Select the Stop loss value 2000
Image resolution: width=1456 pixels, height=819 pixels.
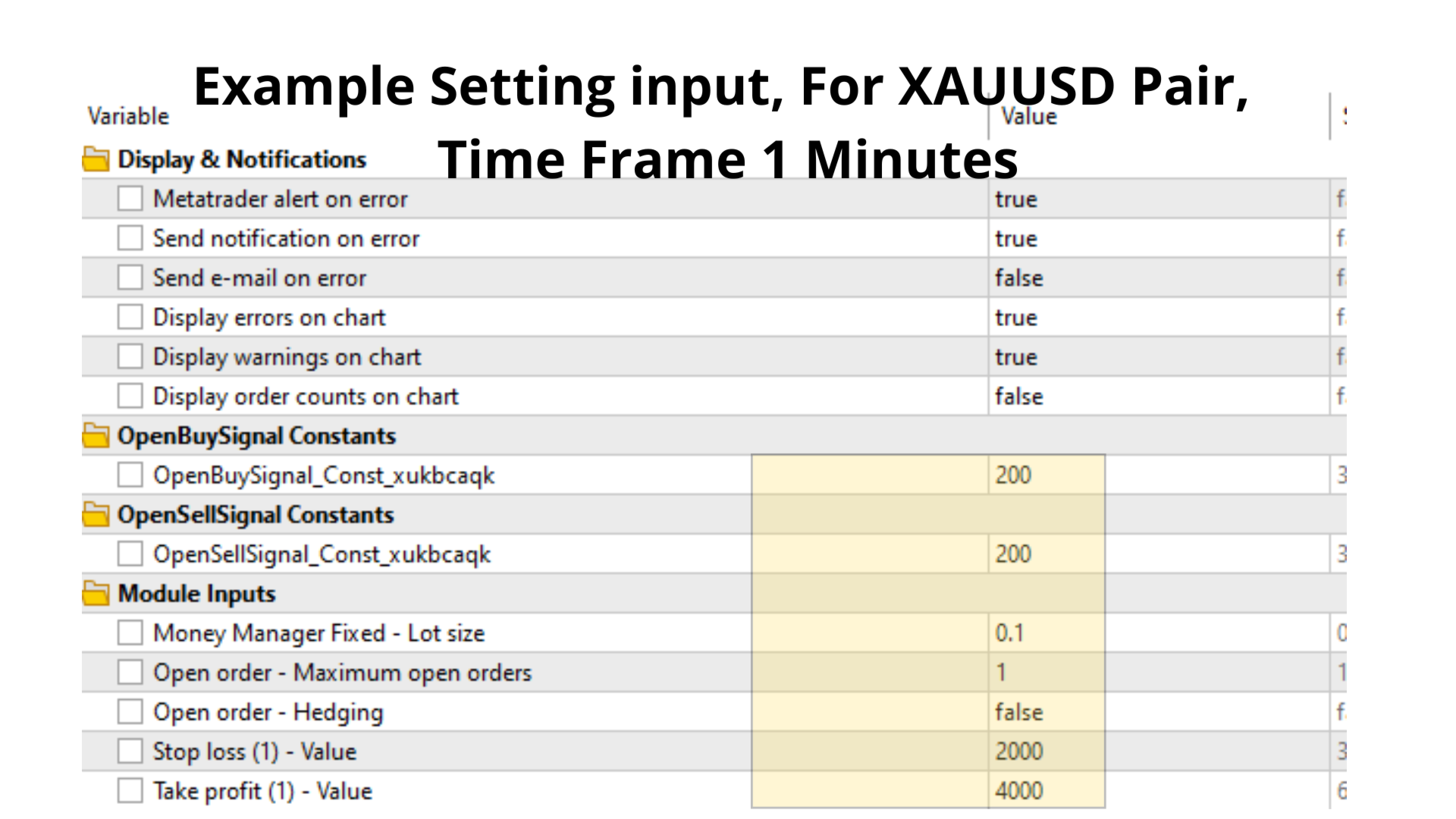point(1018,752)
